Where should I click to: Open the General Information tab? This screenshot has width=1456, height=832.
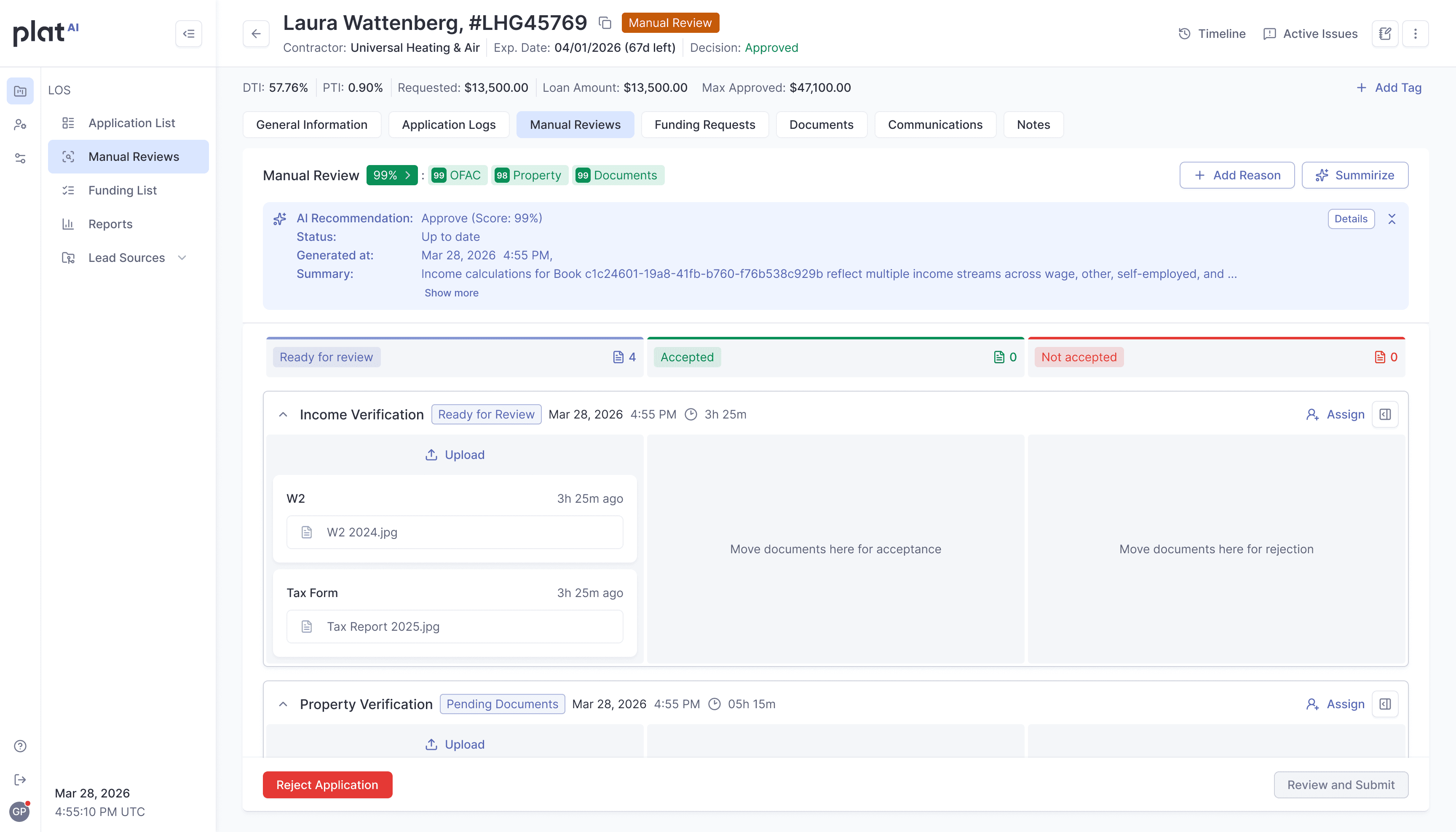312,125
